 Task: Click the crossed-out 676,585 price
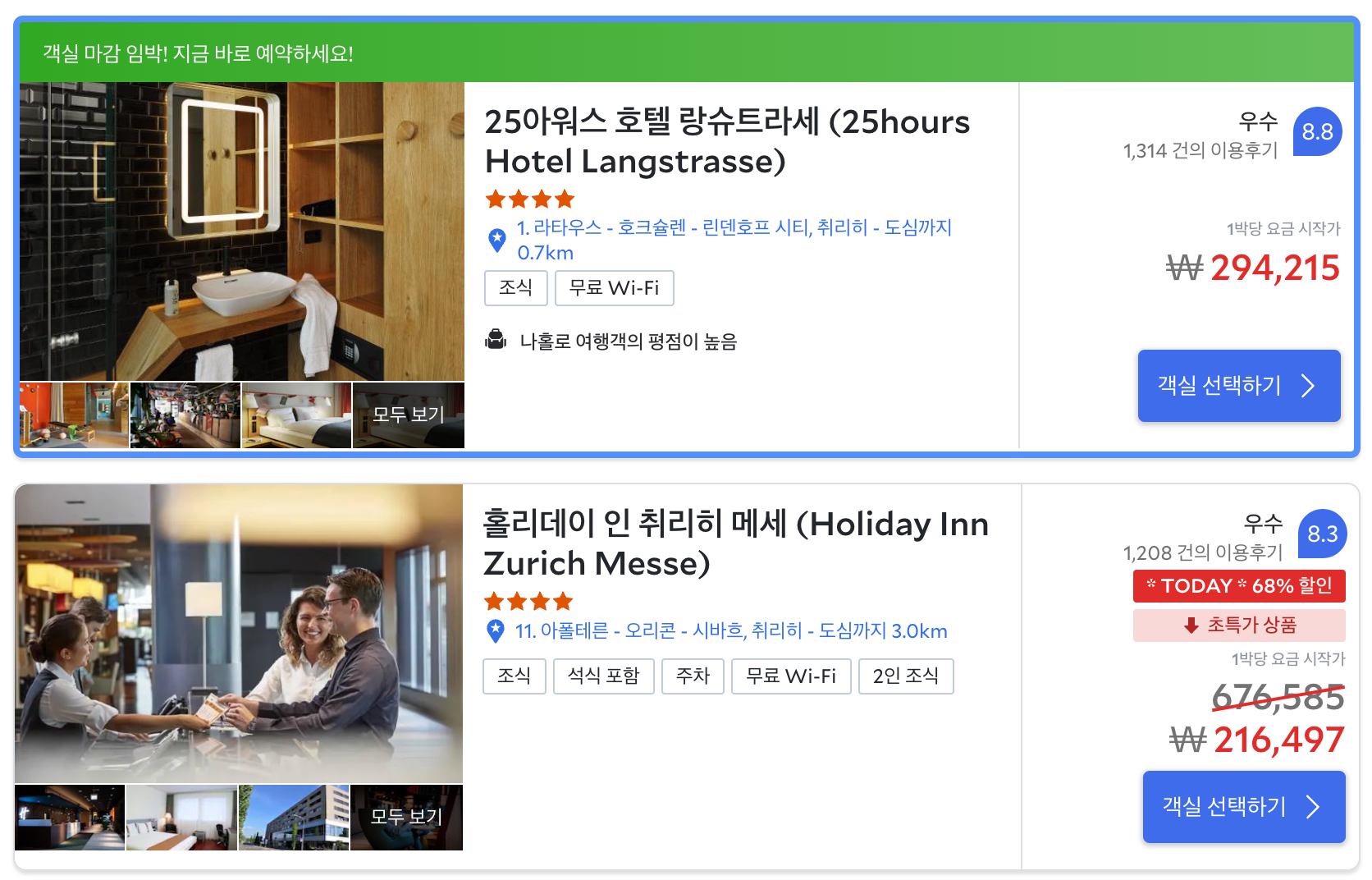[1278, 698]
